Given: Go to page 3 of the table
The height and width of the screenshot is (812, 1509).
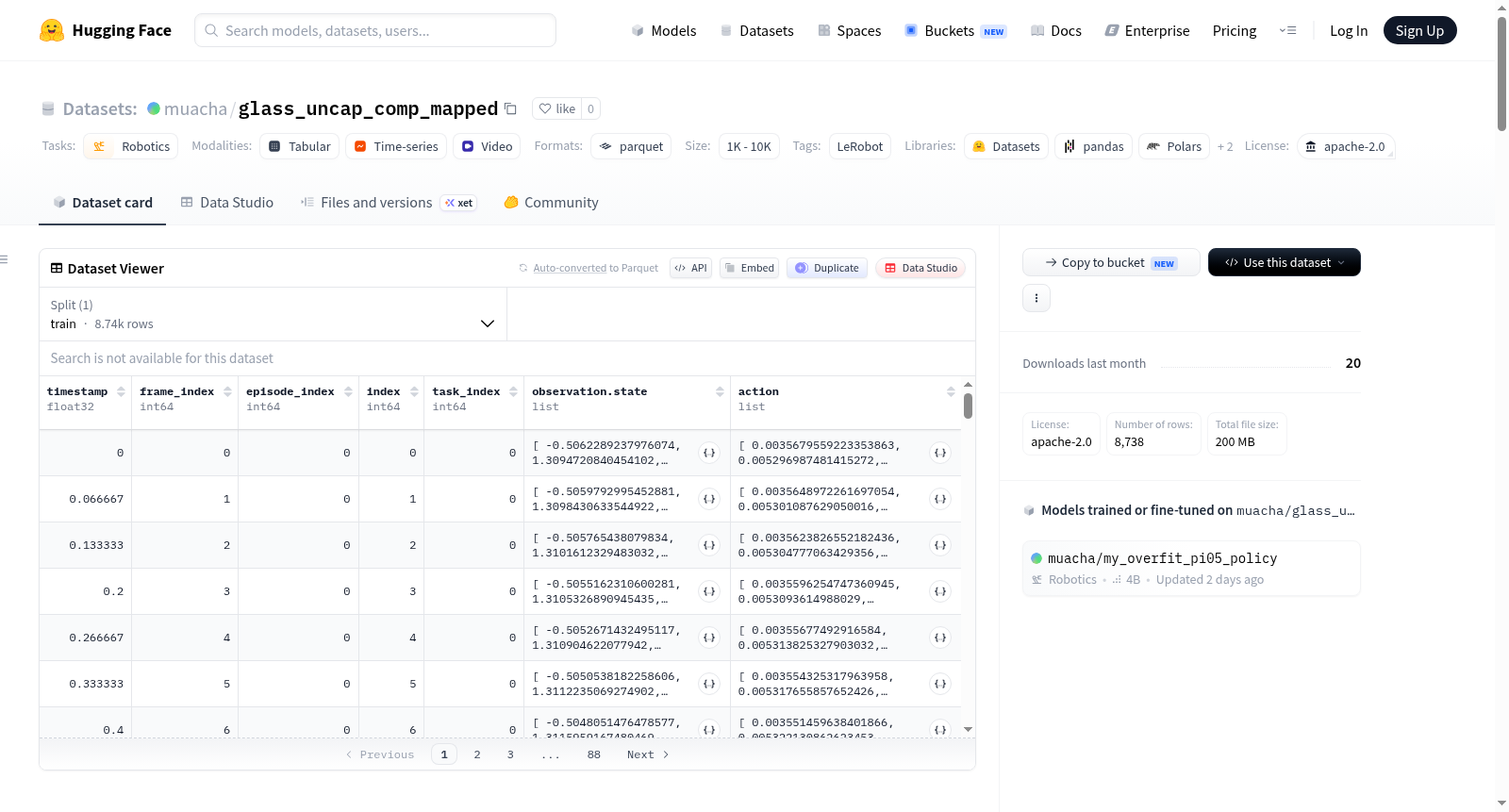Looking at the screenshot, I should (x=510, y=754).
